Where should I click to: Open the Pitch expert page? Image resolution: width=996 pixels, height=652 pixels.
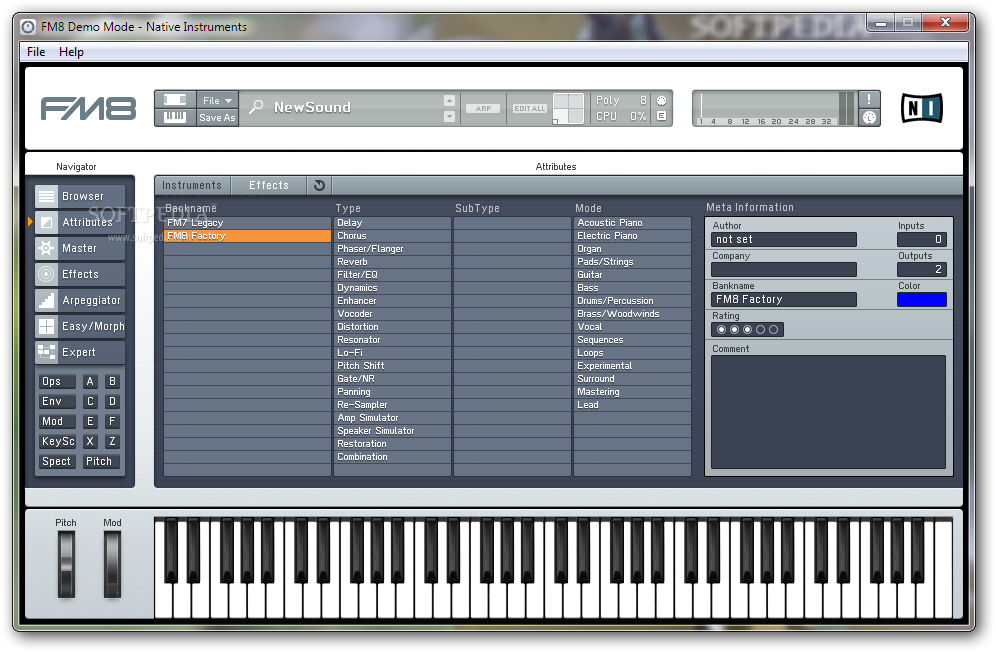[x=101, y=461]
